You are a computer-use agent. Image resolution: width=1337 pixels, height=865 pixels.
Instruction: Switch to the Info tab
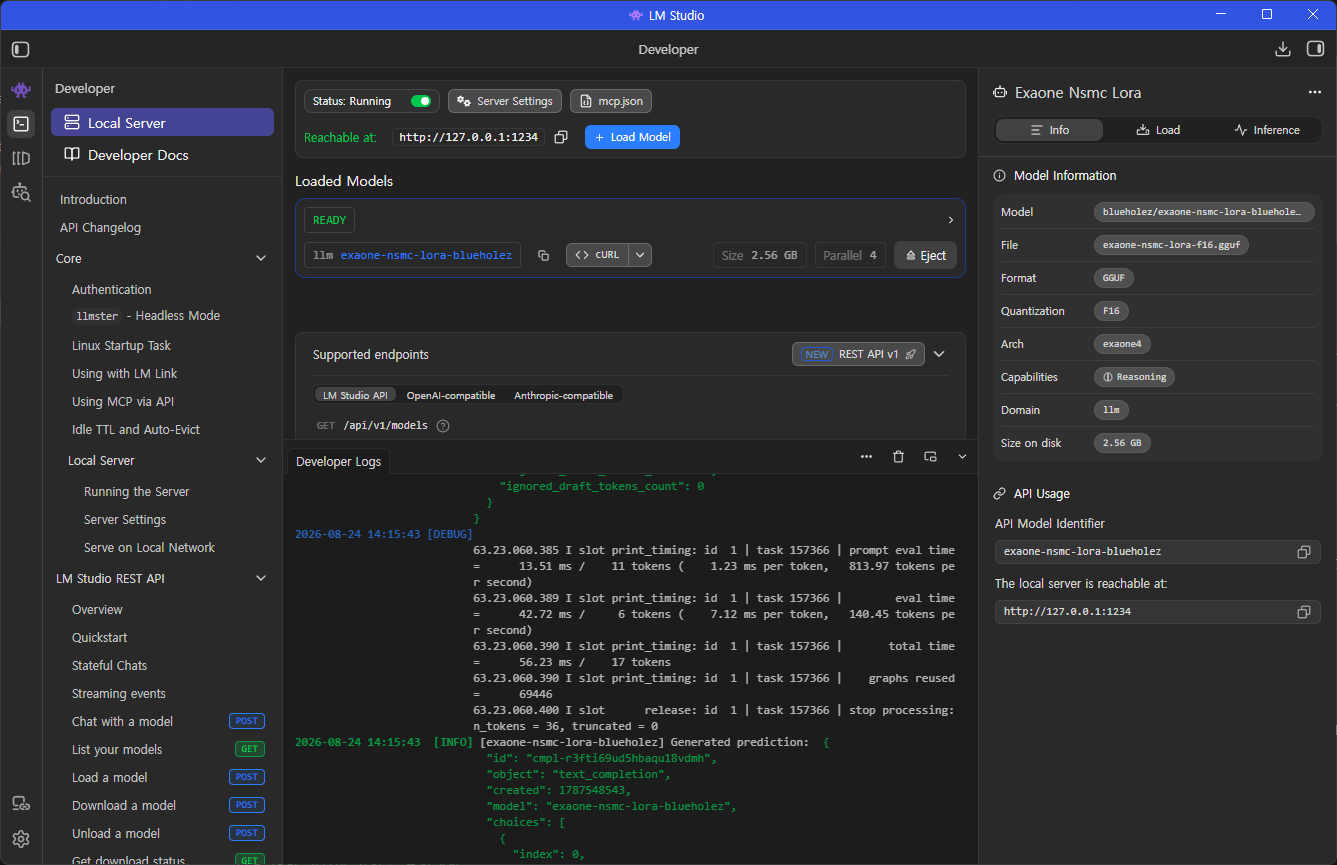click(x=1049, y=130)
